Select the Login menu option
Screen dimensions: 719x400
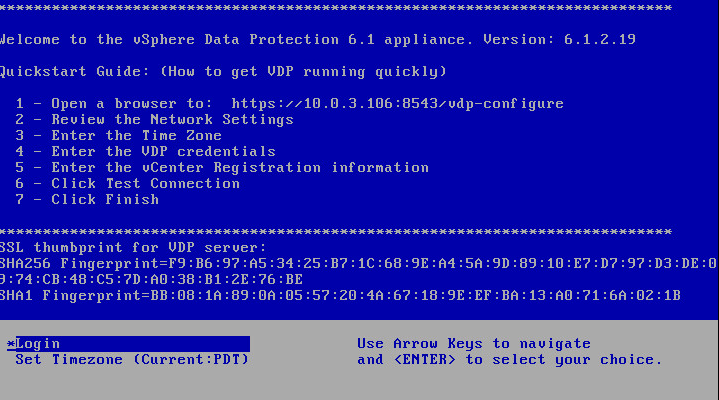coord(38,344)
